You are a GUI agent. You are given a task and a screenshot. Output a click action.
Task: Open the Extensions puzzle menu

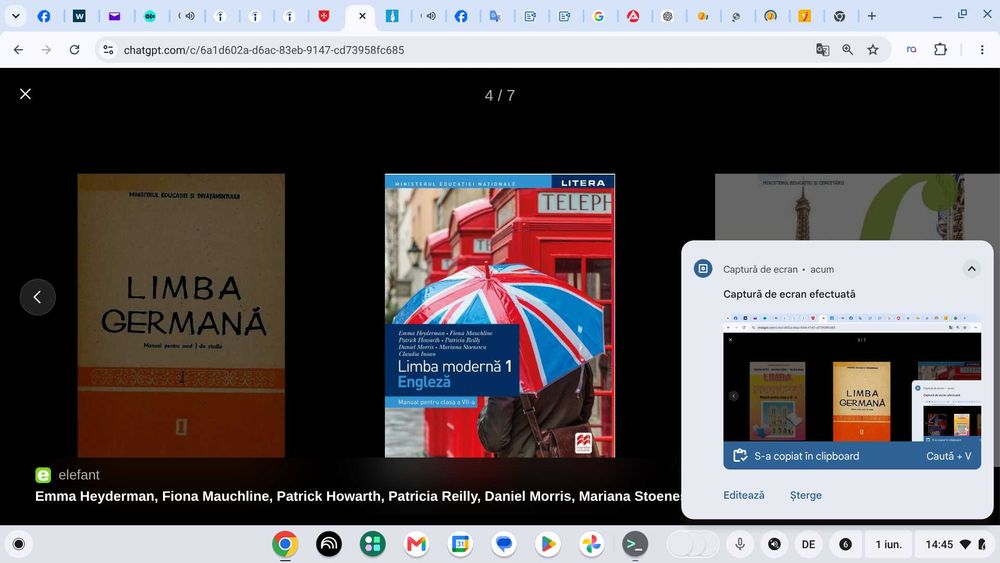(x=941, y=50)
